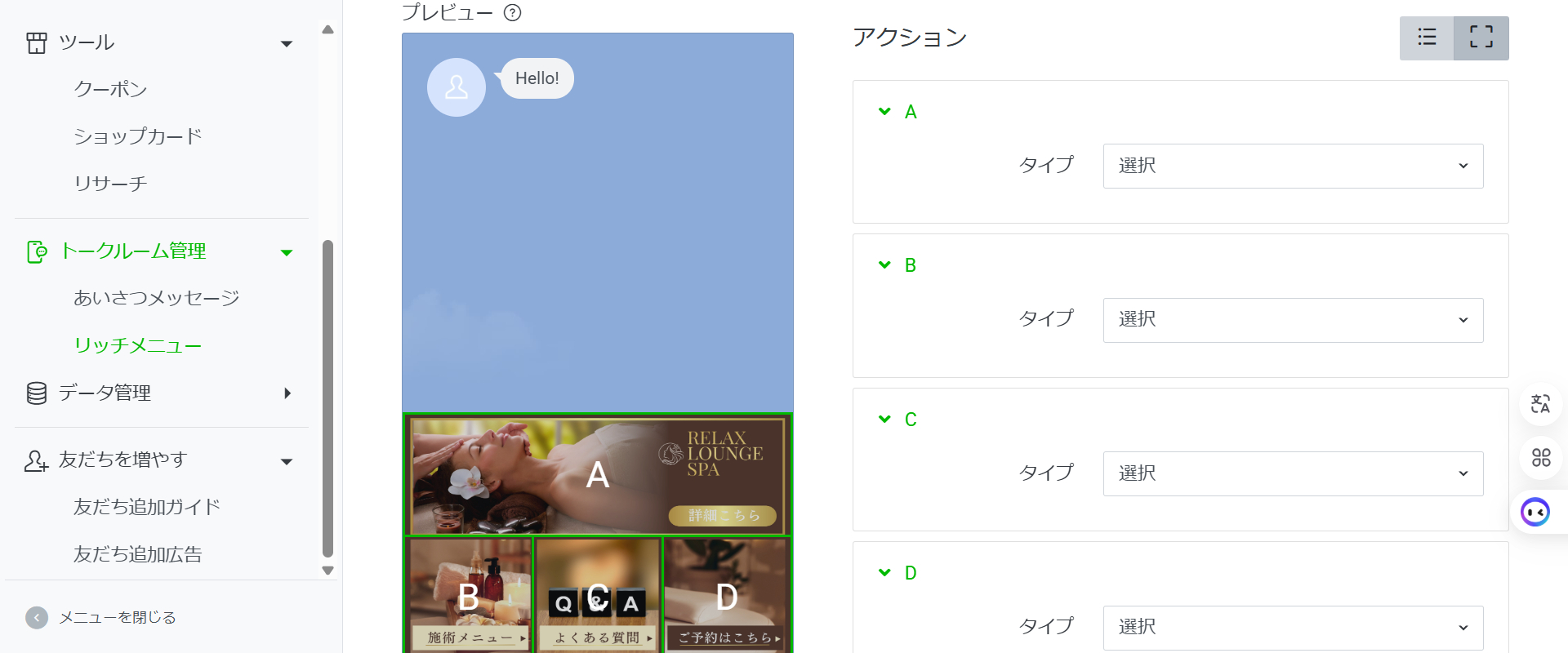
Task: Open the タイプ dropdown for action B
Action: (1293, 320)
